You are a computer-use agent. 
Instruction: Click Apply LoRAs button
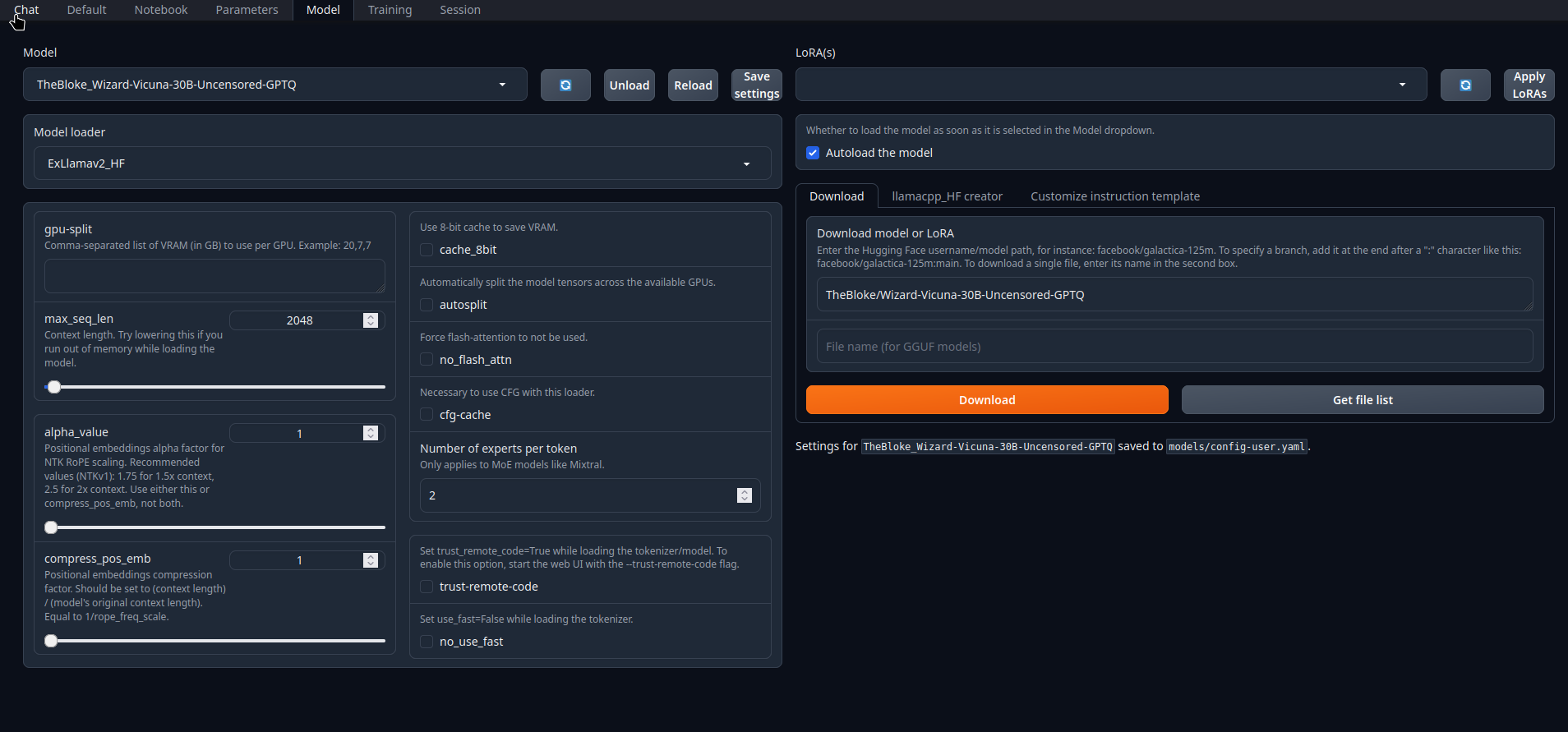pyautogui.click(x=1529, y=85)
